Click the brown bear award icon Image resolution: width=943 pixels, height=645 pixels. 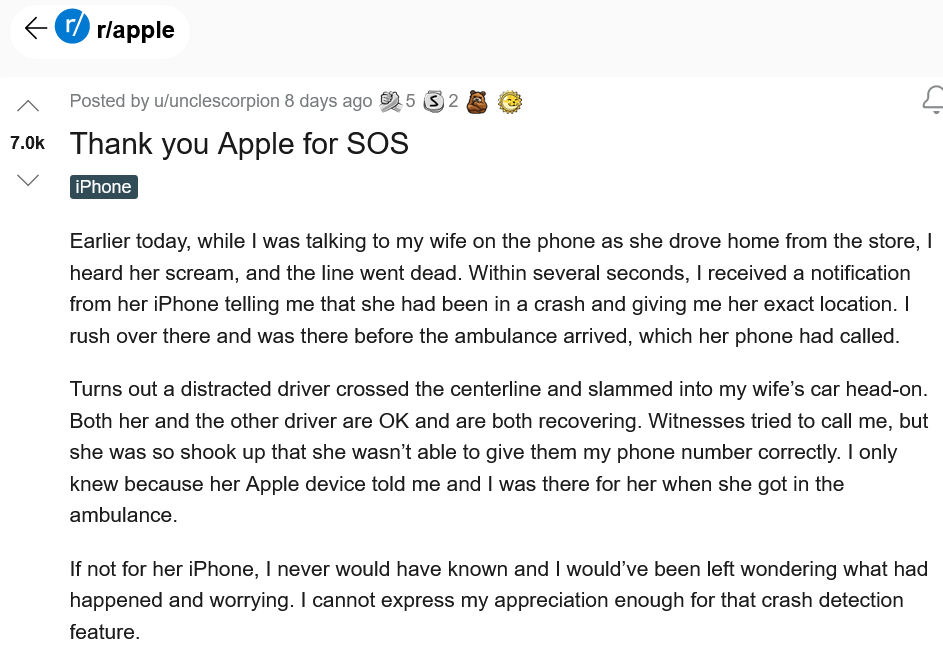click(477, 102)
